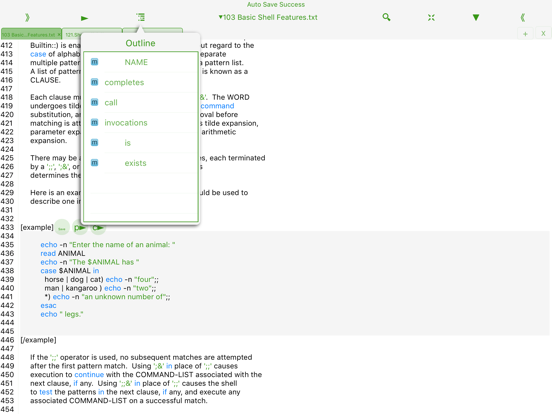
Task: Jump to 'call' in the Outline
Action: coord(141,102)
